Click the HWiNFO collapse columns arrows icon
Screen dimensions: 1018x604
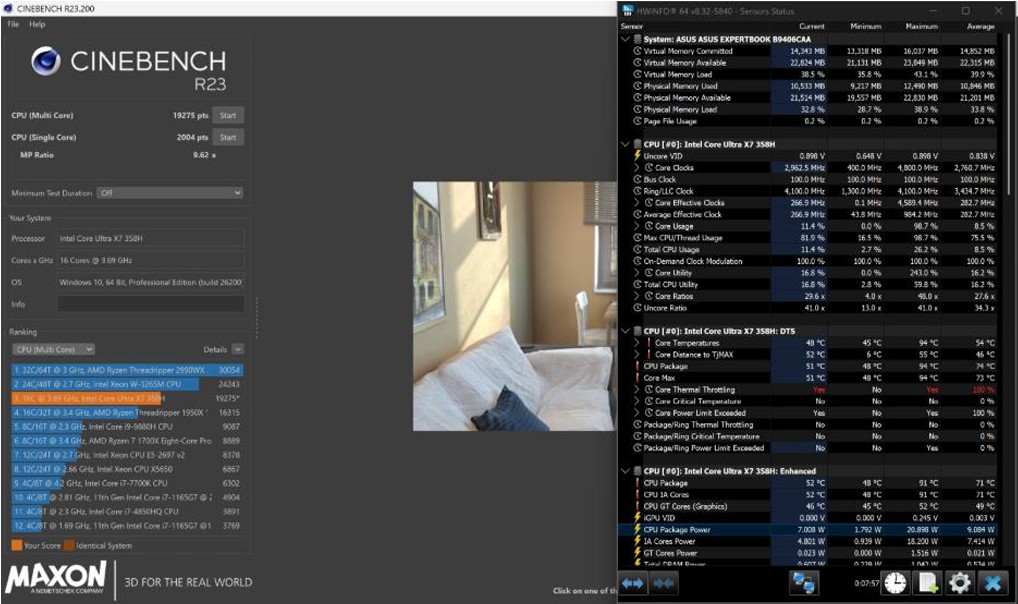(663, 583)
